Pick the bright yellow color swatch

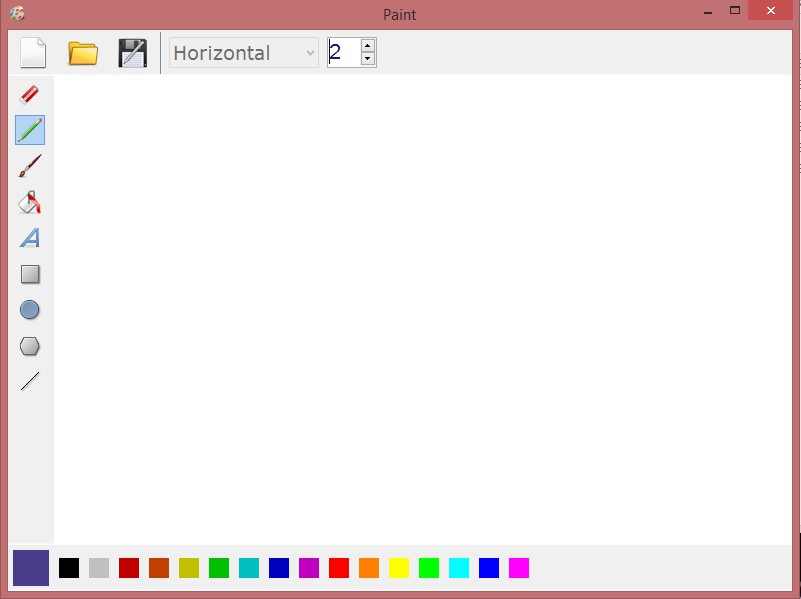click(x=399, y=568)
